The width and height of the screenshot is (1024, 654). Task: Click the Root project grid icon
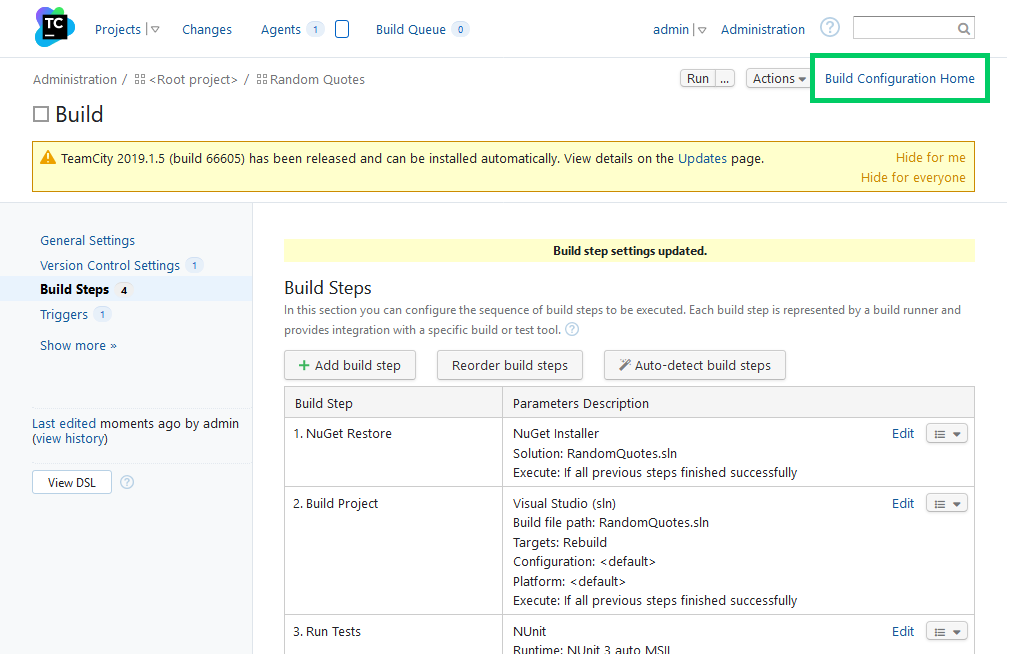coord(140,79)
